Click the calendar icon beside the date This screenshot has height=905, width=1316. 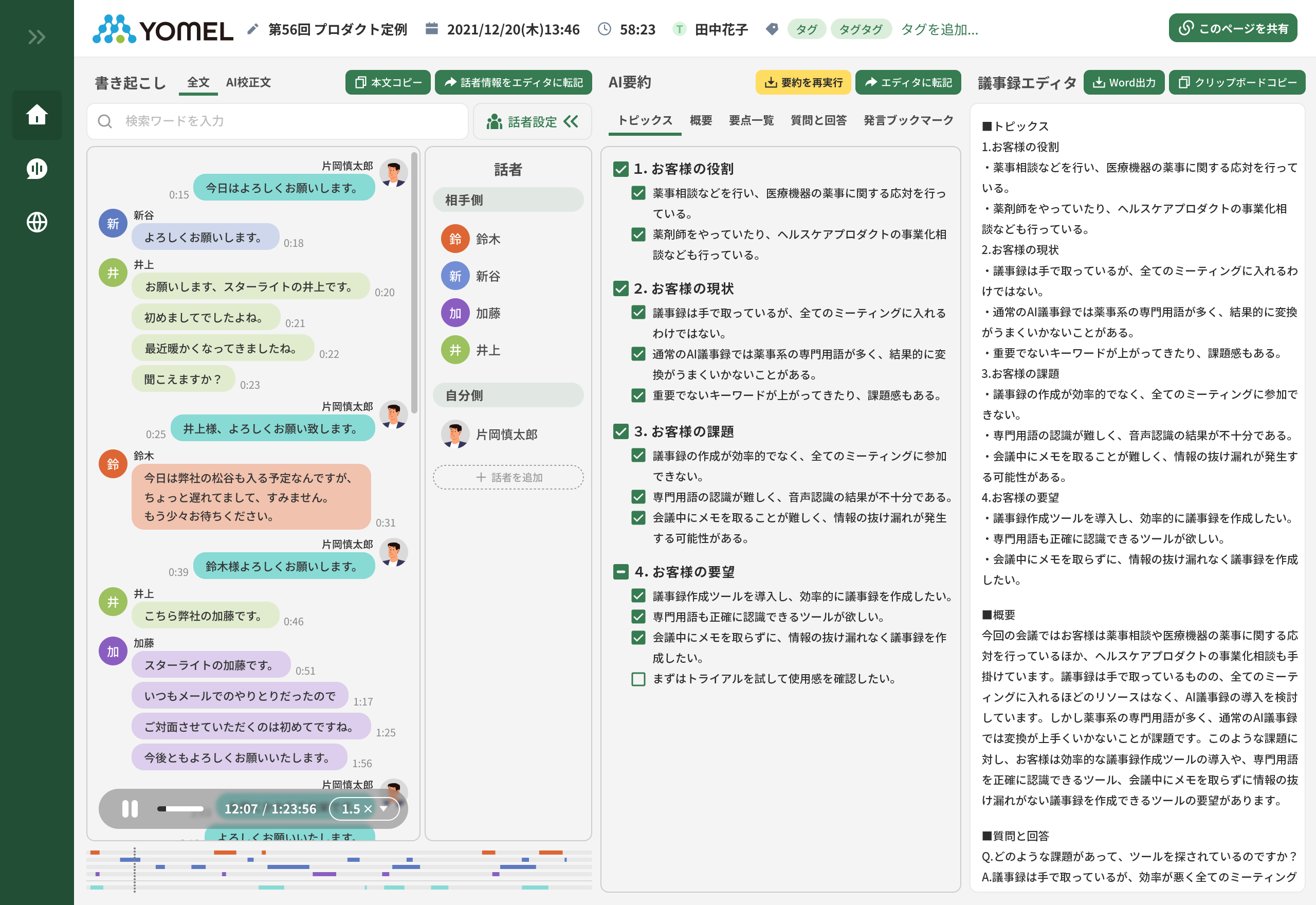pos(431,29)
